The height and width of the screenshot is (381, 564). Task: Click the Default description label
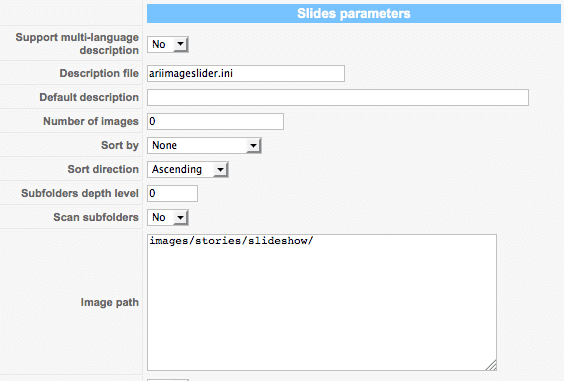(x=89, y=97)
